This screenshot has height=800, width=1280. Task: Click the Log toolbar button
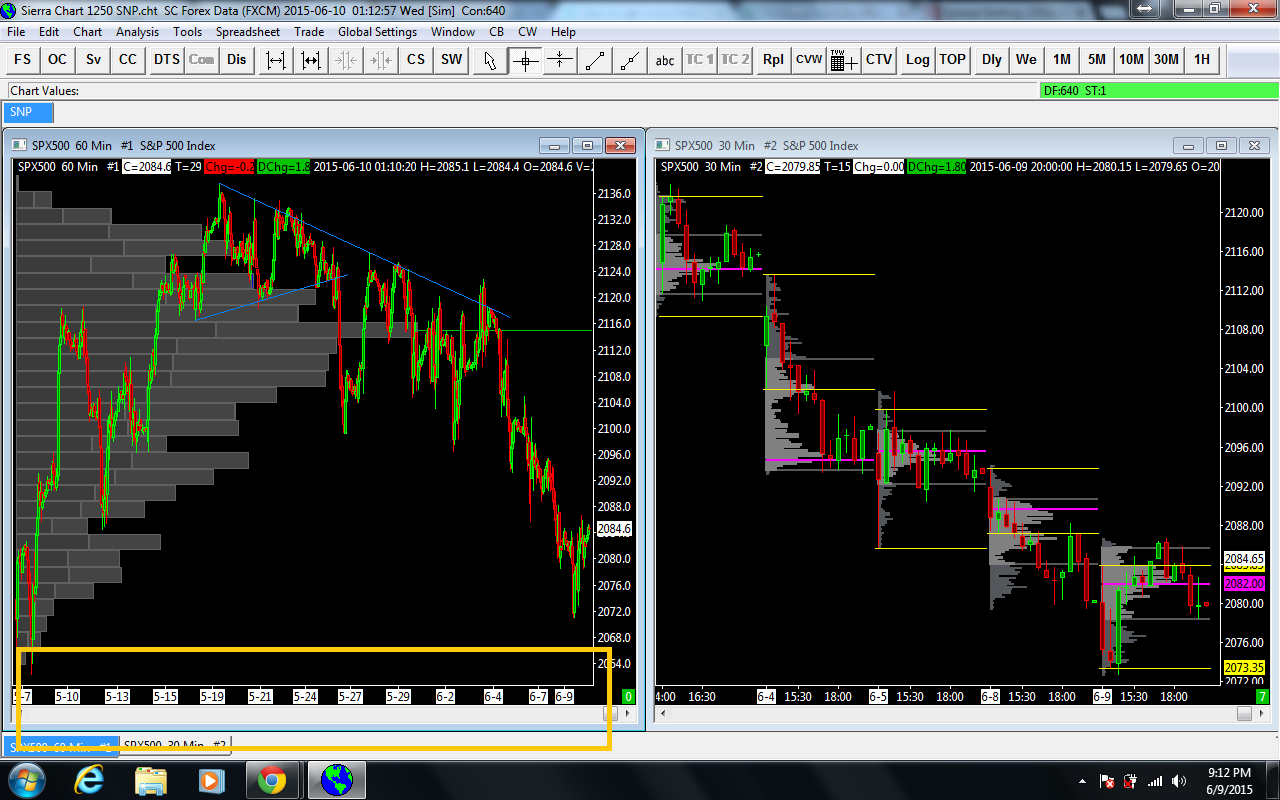click(917, 59)
